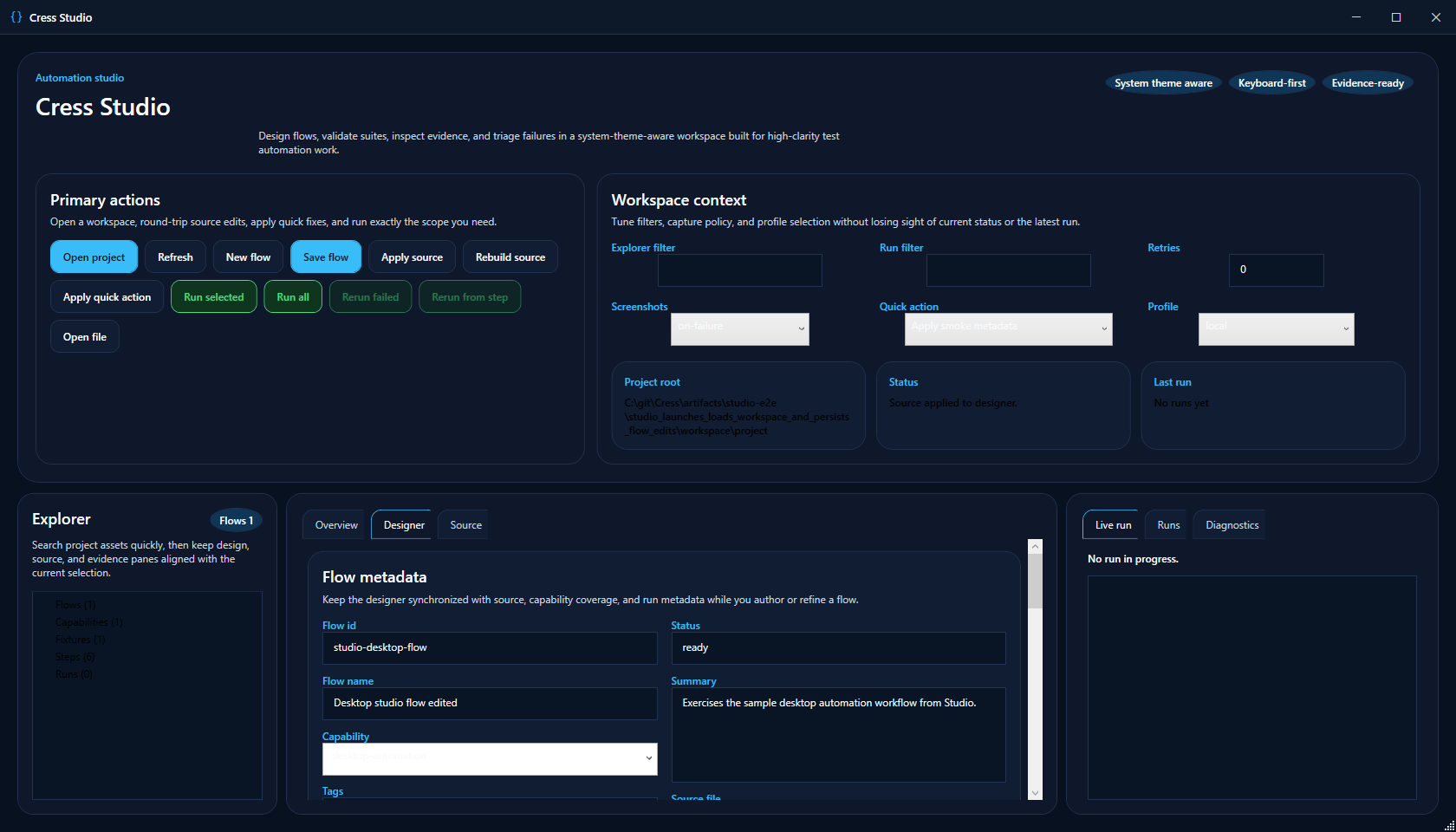Click the designer scrollbar down arrow

tap(1035, 793)
